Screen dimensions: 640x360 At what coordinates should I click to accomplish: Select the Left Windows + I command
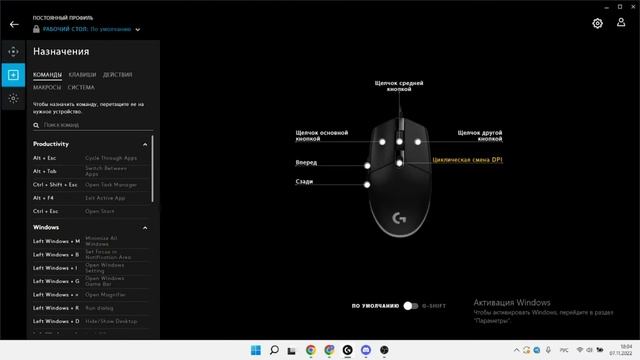91,268
